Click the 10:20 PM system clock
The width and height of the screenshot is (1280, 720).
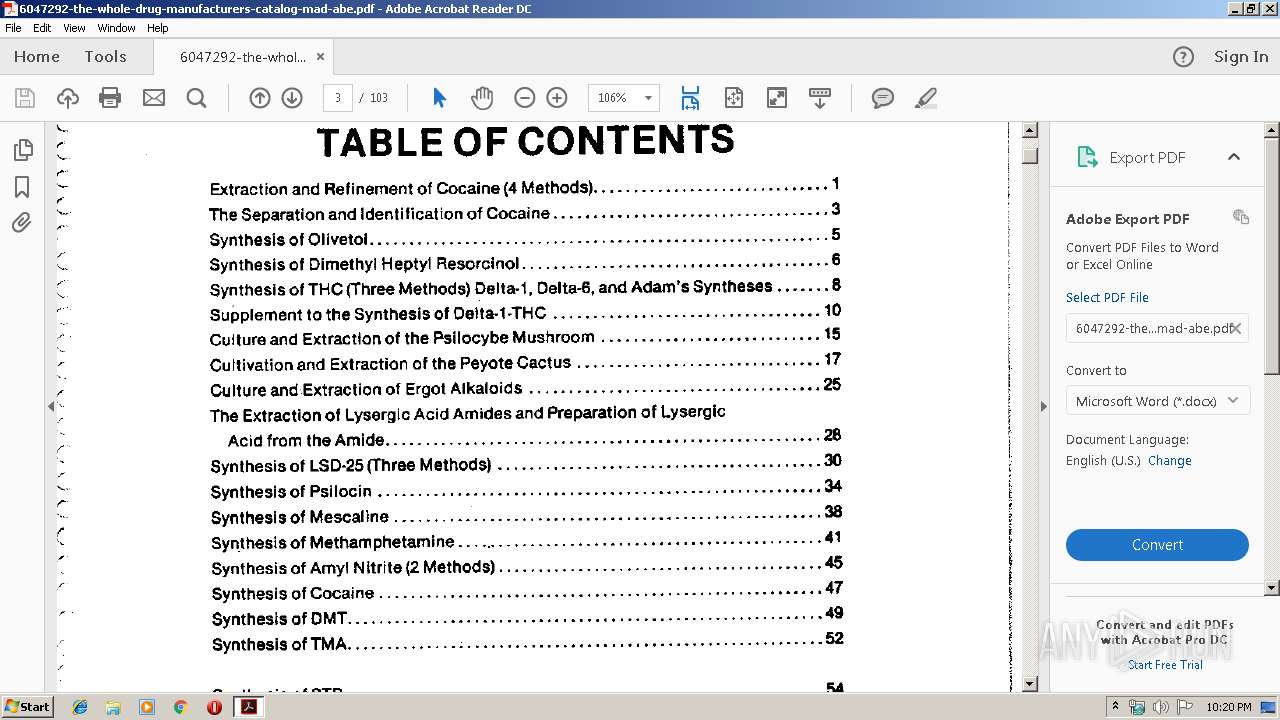tap(1229, 707)
